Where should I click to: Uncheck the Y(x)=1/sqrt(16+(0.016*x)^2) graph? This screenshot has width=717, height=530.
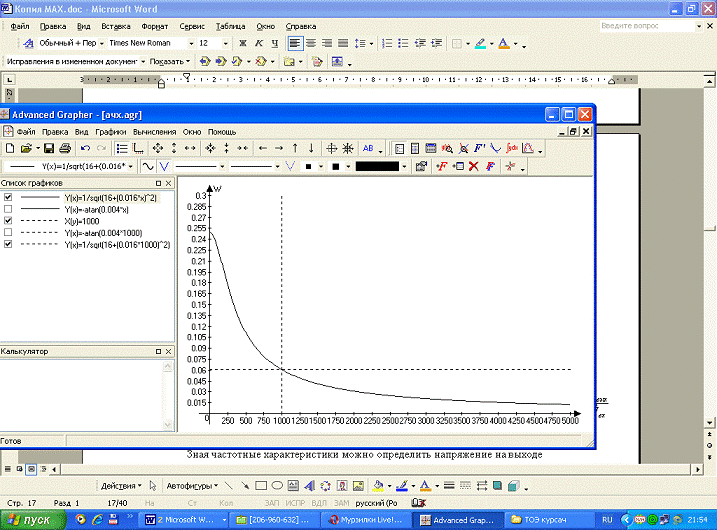[x=8, y=197]
